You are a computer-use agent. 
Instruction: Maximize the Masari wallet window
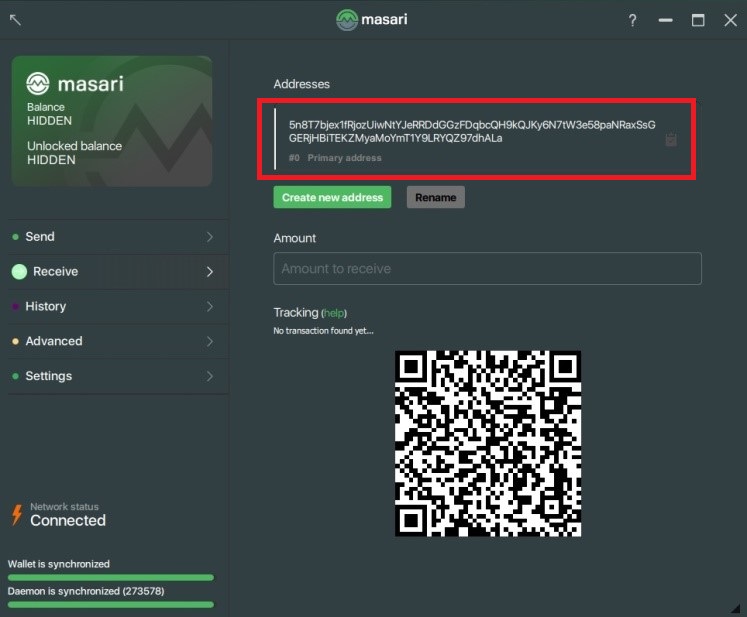698,20
